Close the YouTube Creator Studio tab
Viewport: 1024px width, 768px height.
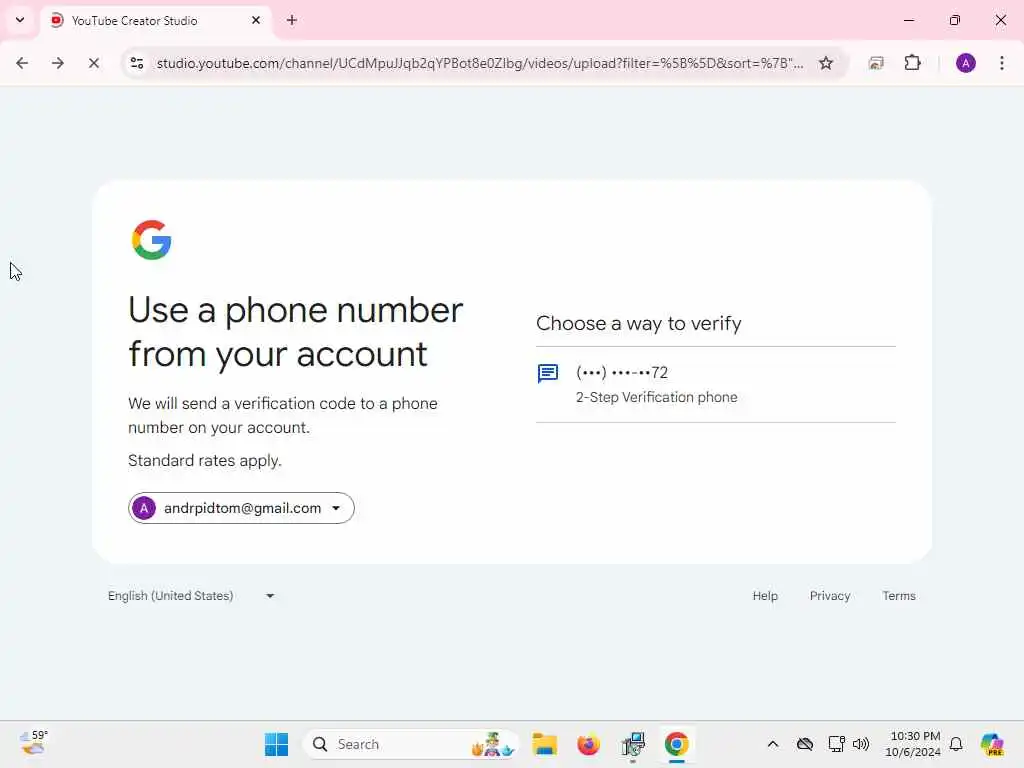[255, 20]
